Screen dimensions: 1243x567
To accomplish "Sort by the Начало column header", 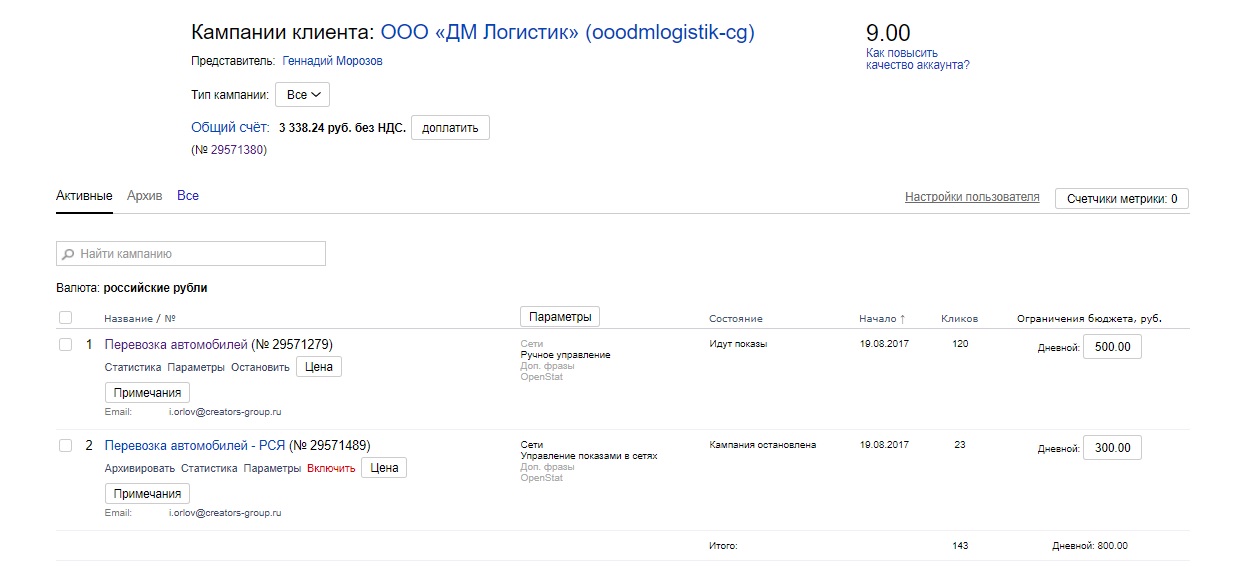I will [x=881, y=319].
